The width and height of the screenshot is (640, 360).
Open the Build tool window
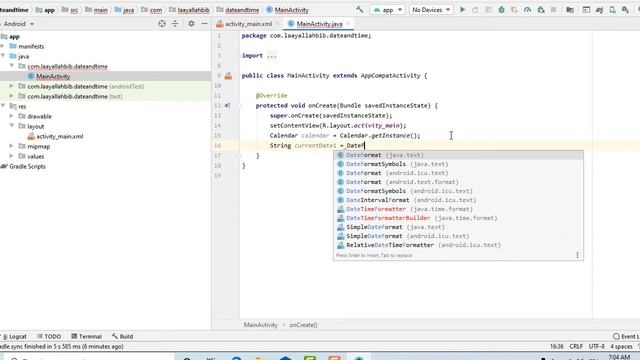[x=122, y=336]
